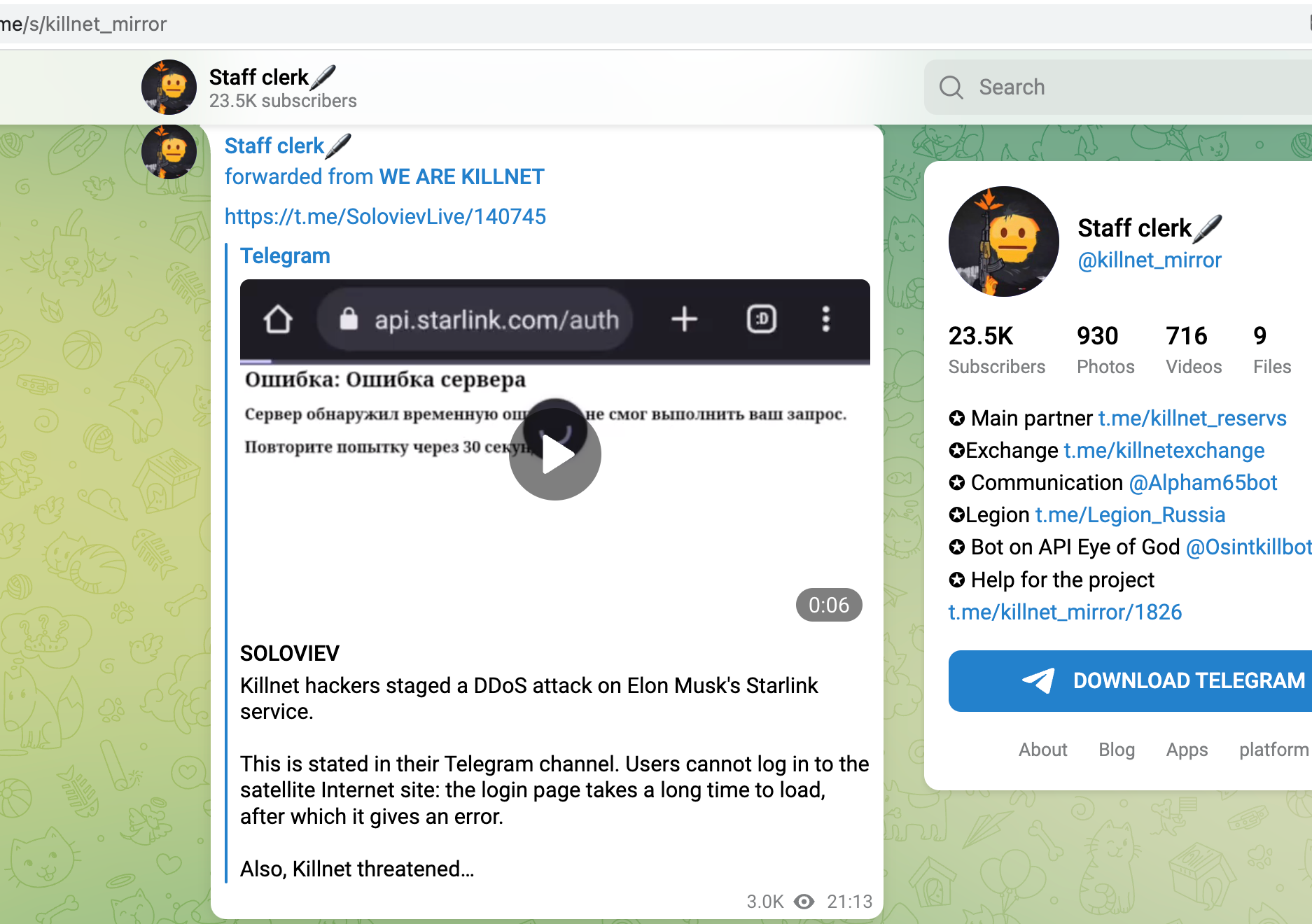Click the '3.0K' view count text

pyautogui.click(x=765, y=902)
